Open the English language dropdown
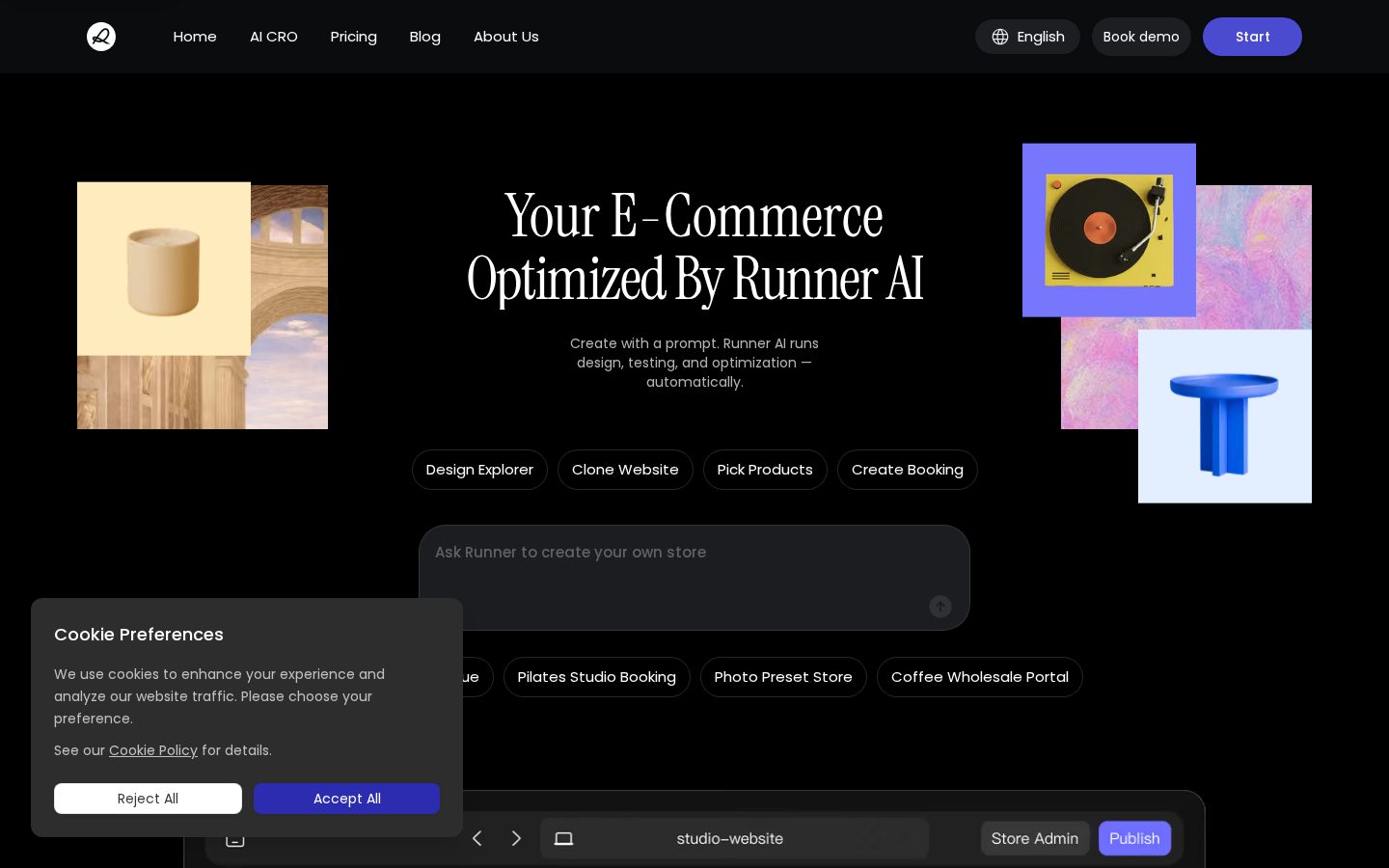 click(1027, 37)
